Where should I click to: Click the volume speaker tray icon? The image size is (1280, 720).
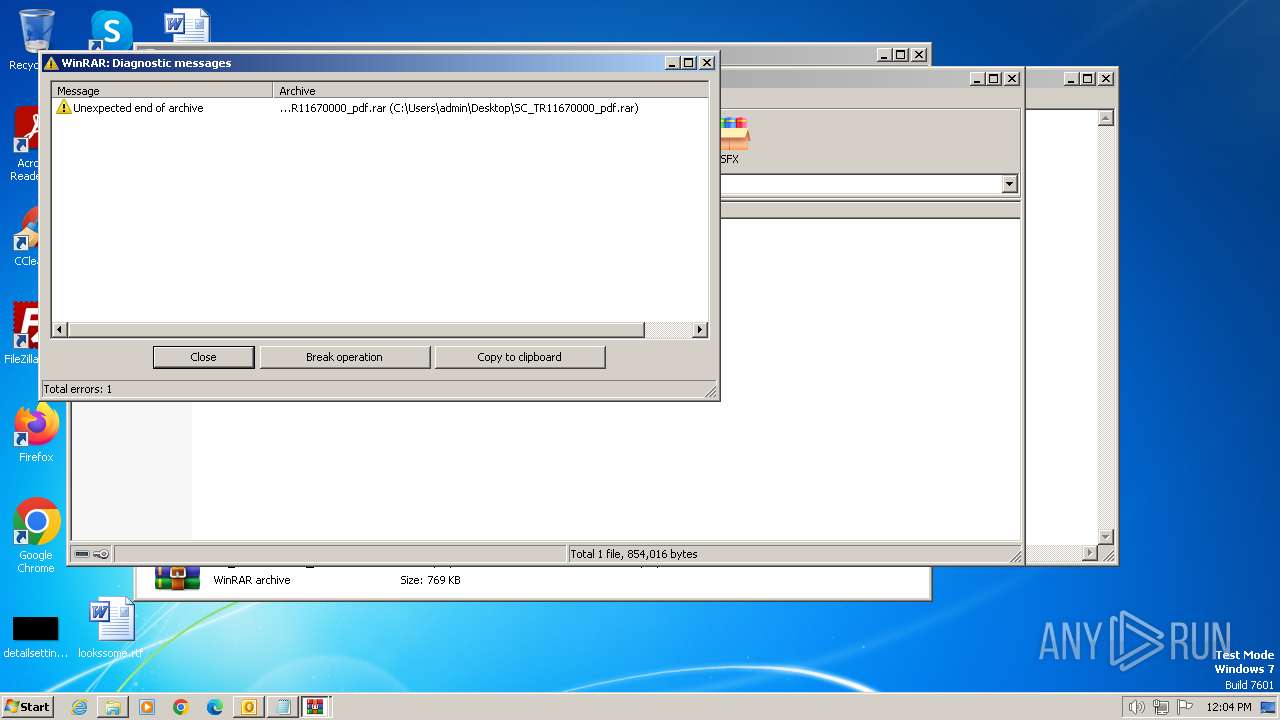(1136, 707)
